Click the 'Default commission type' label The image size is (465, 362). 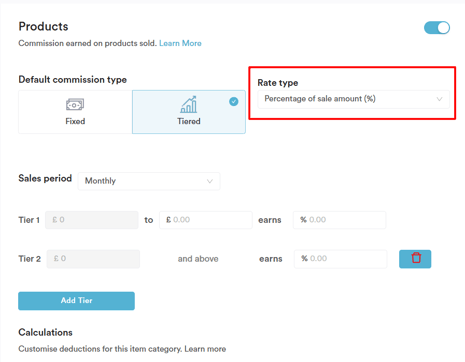click(x=73, y=80)
